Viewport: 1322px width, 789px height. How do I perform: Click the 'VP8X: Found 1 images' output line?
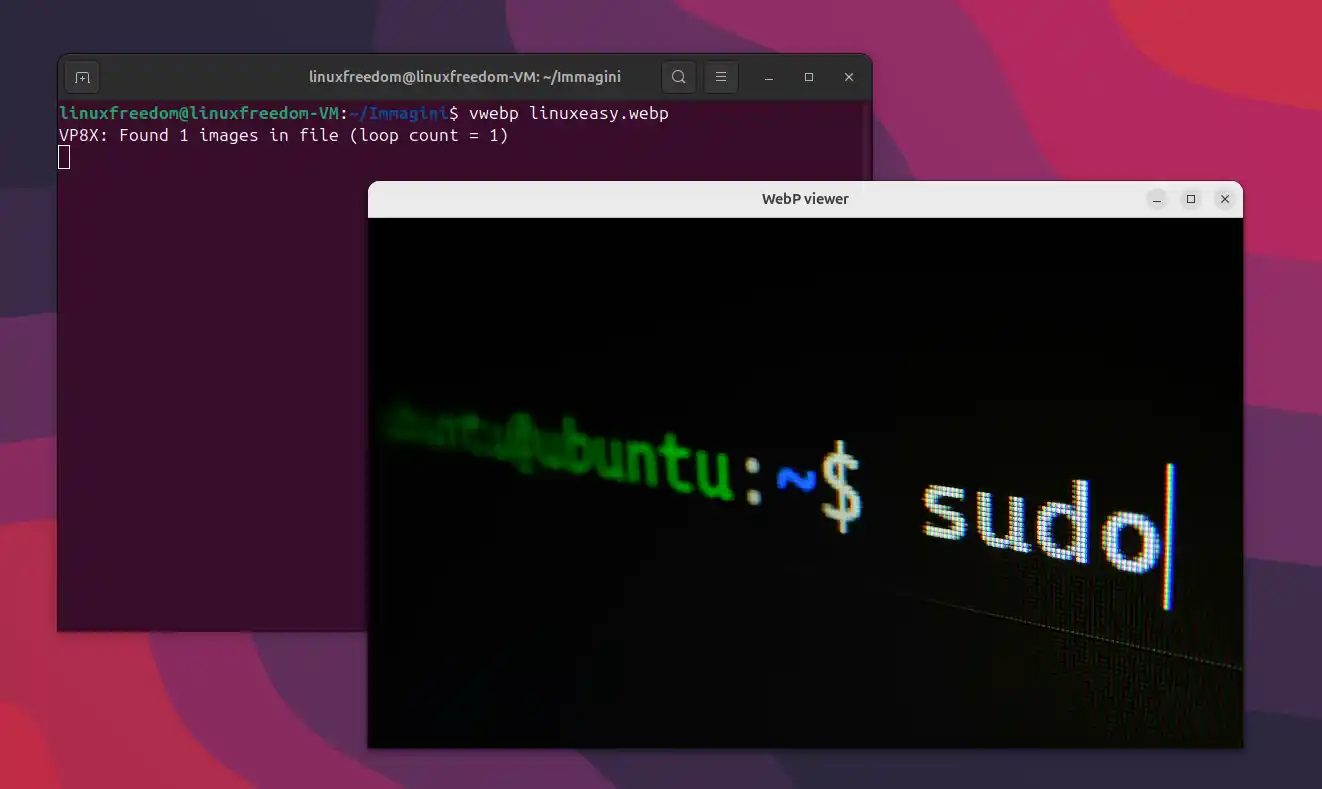click(284, 135)
